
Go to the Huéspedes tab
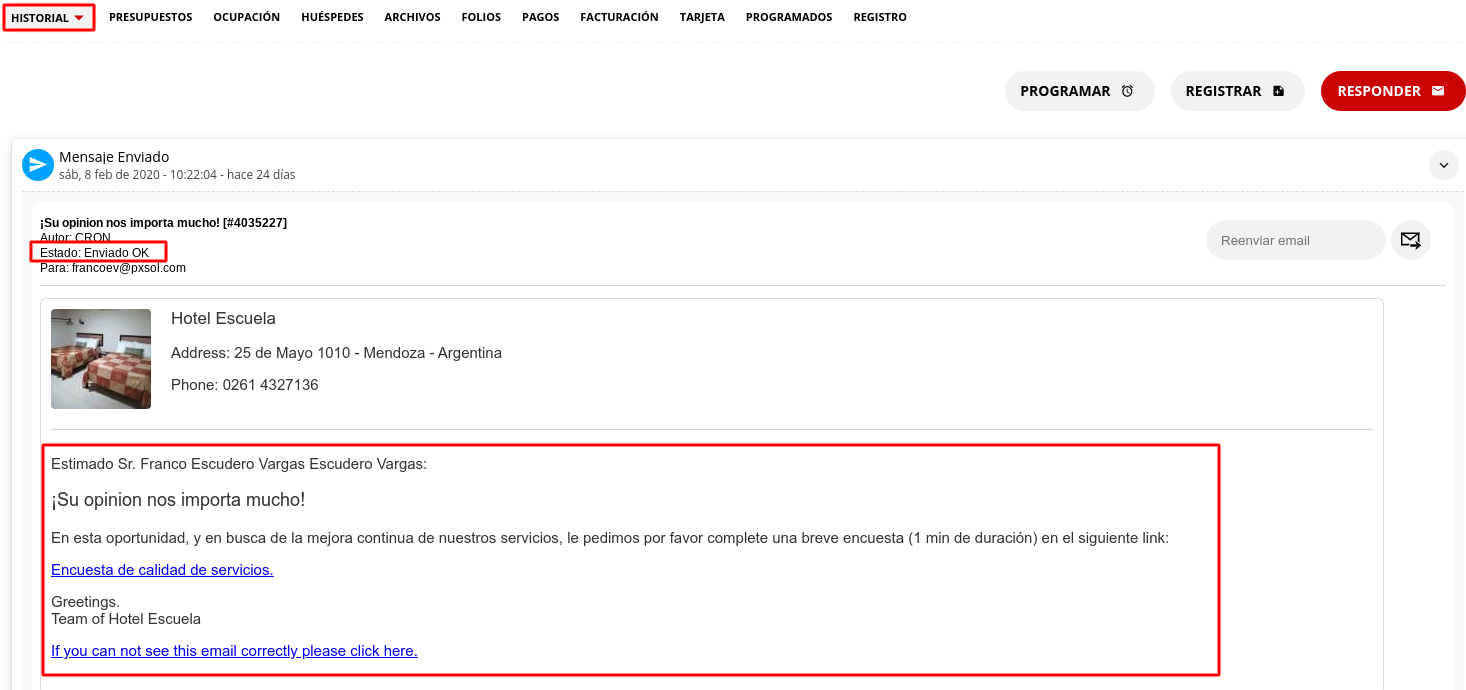(x=332, y=18)
